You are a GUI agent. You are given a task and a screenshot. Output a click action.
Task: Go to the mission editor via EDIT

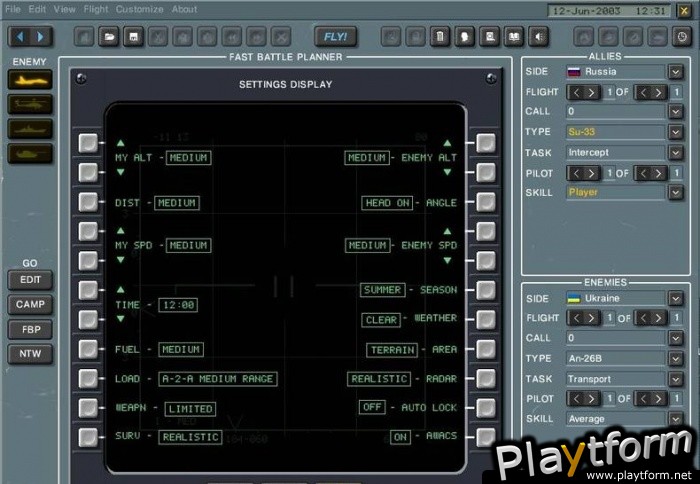[x=30, y=280]
